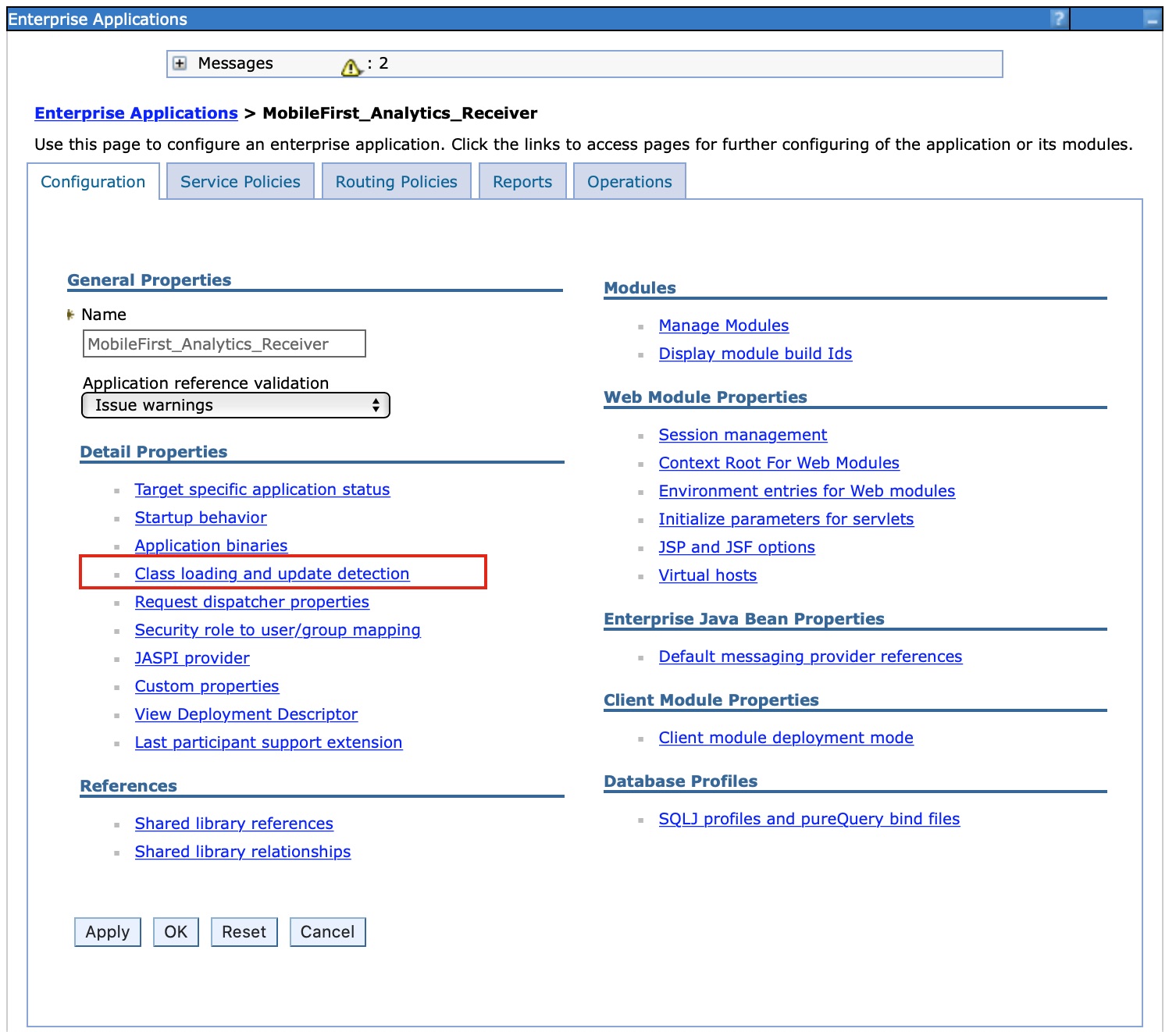Click the Reset button
This screenshot has height=1032, width=1176.
(x=244, y=932)
